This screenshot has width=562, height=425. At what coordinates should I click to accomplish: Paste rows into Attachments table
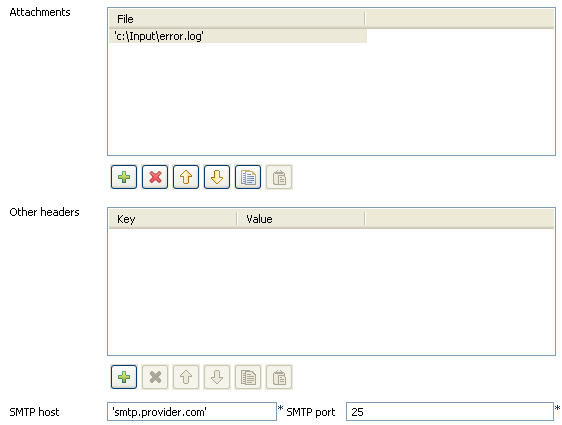click(x=279, y=177)
